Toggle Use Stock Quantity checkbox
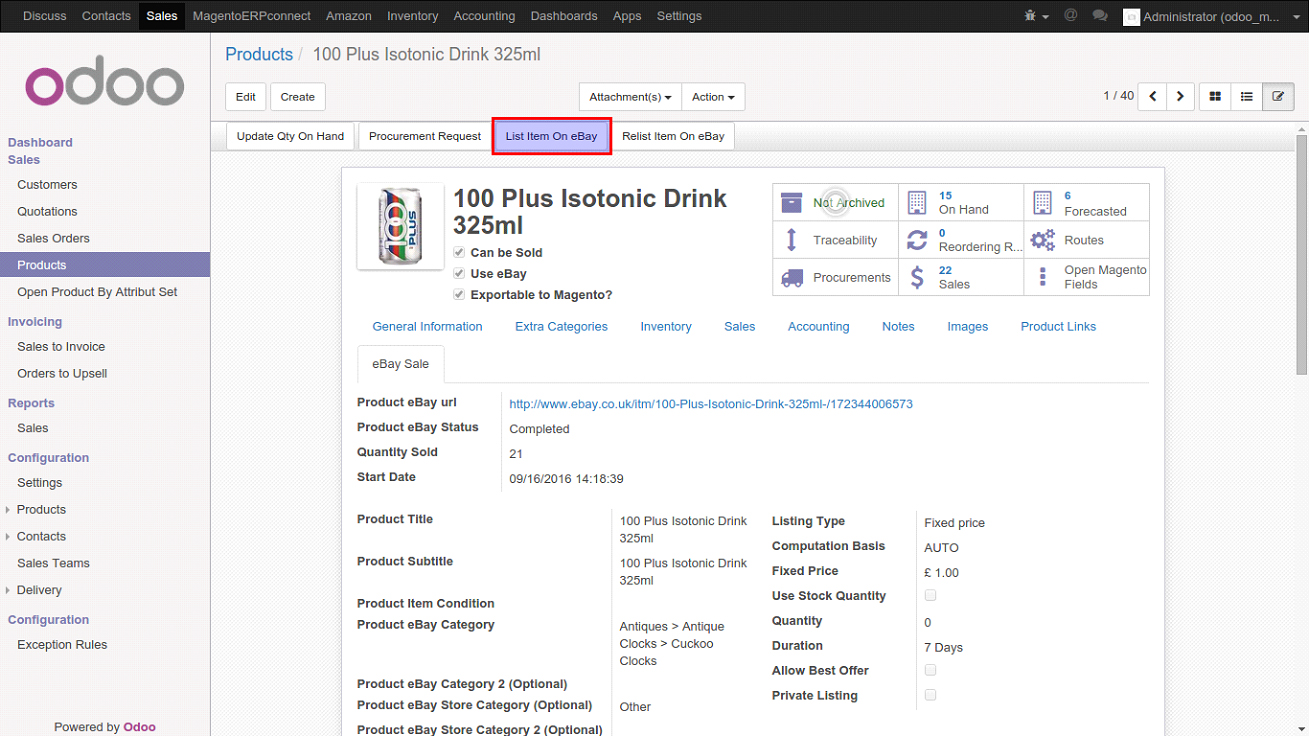1309x736 pixels. point(930,595)
